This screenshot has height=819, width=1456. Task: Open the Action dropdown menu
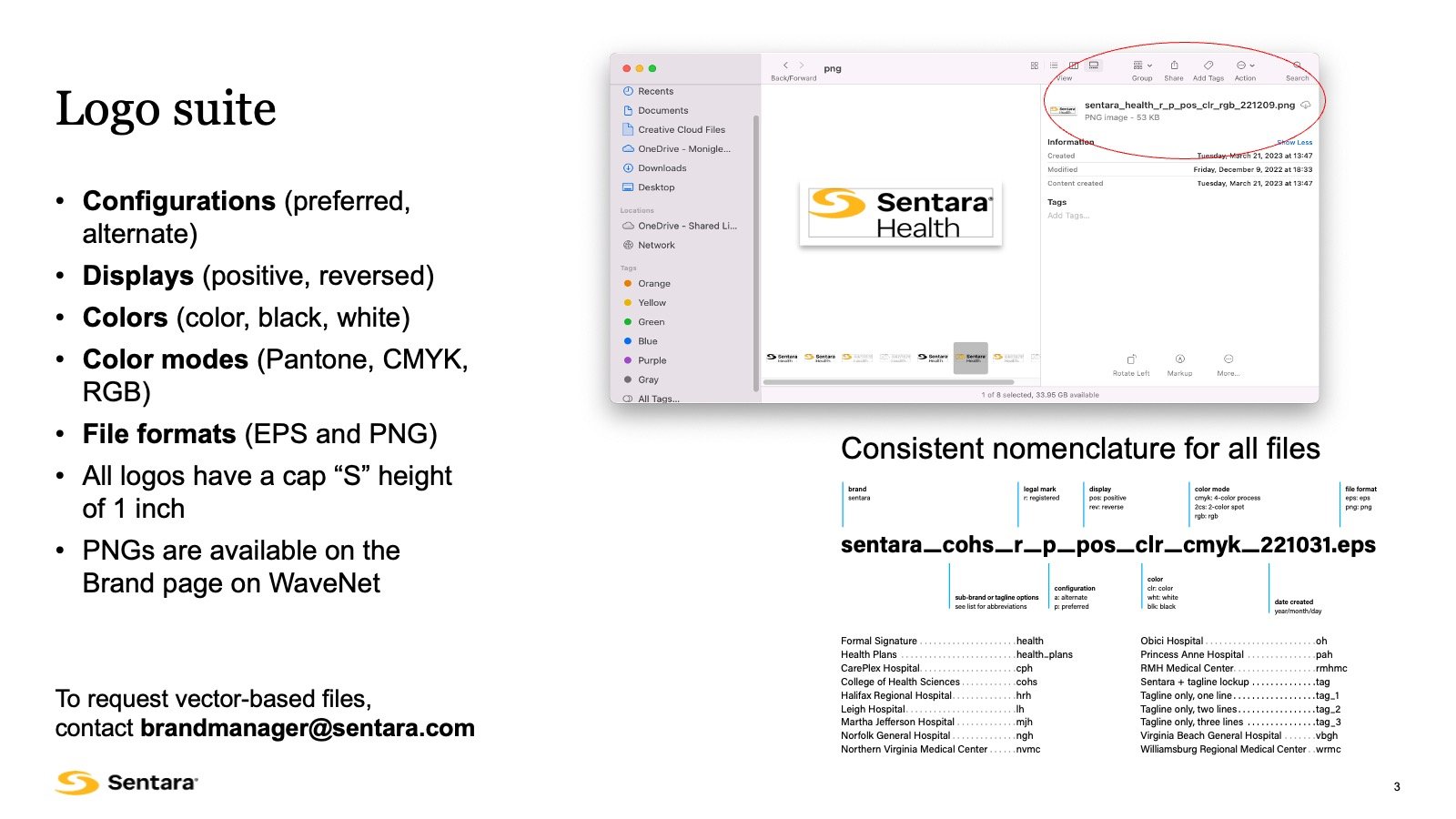coord(1245,66)
